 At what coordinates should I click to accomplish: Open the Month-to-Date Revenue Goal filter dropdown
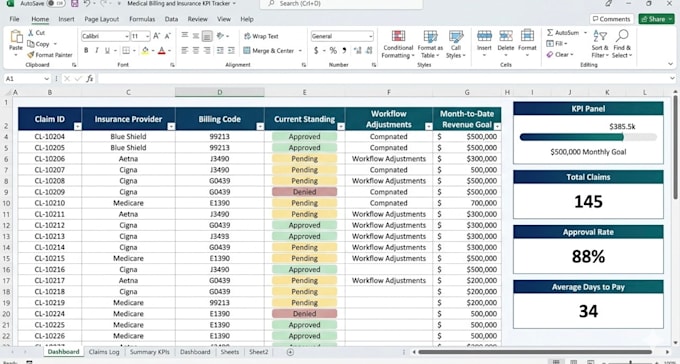[x=497, y=127]
